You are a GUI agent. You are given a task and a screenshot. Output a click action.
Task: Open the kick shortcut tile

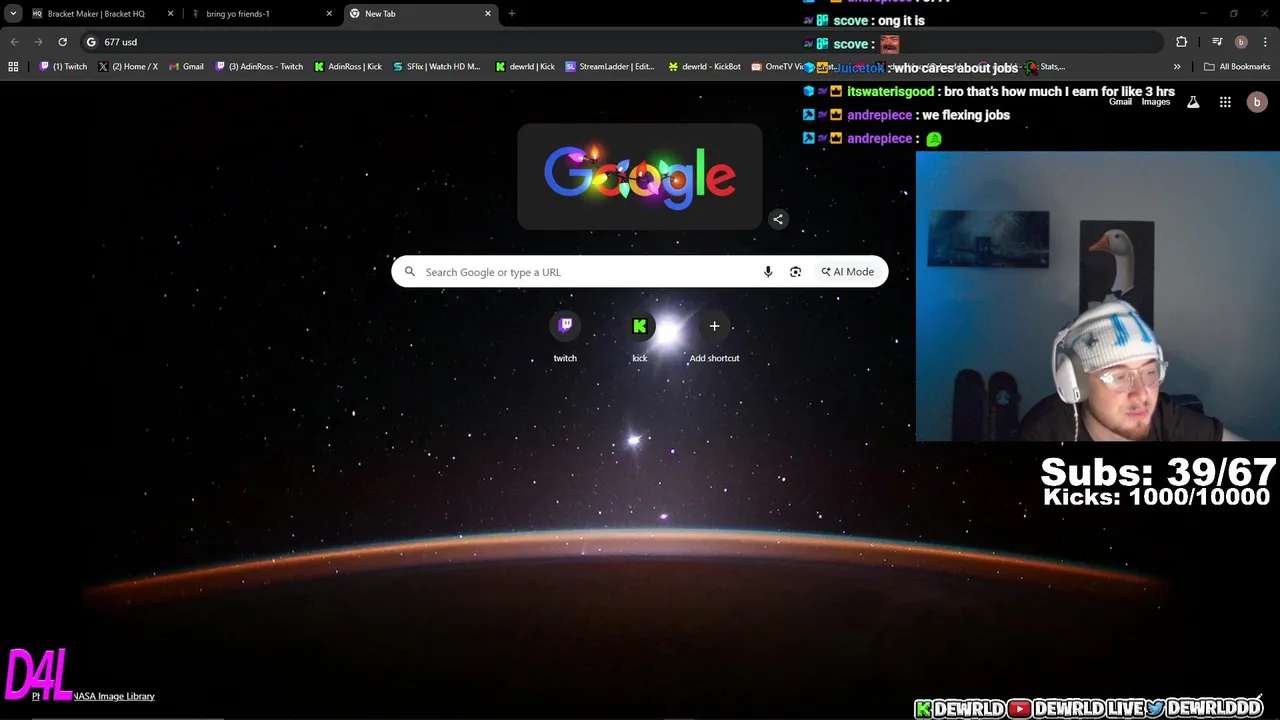tap(640, 338)
